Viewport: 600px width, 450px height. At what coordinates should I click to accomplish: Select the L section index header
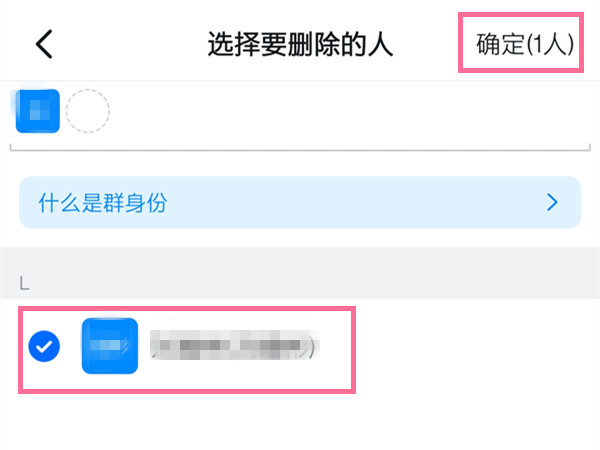tap(24, 283)
